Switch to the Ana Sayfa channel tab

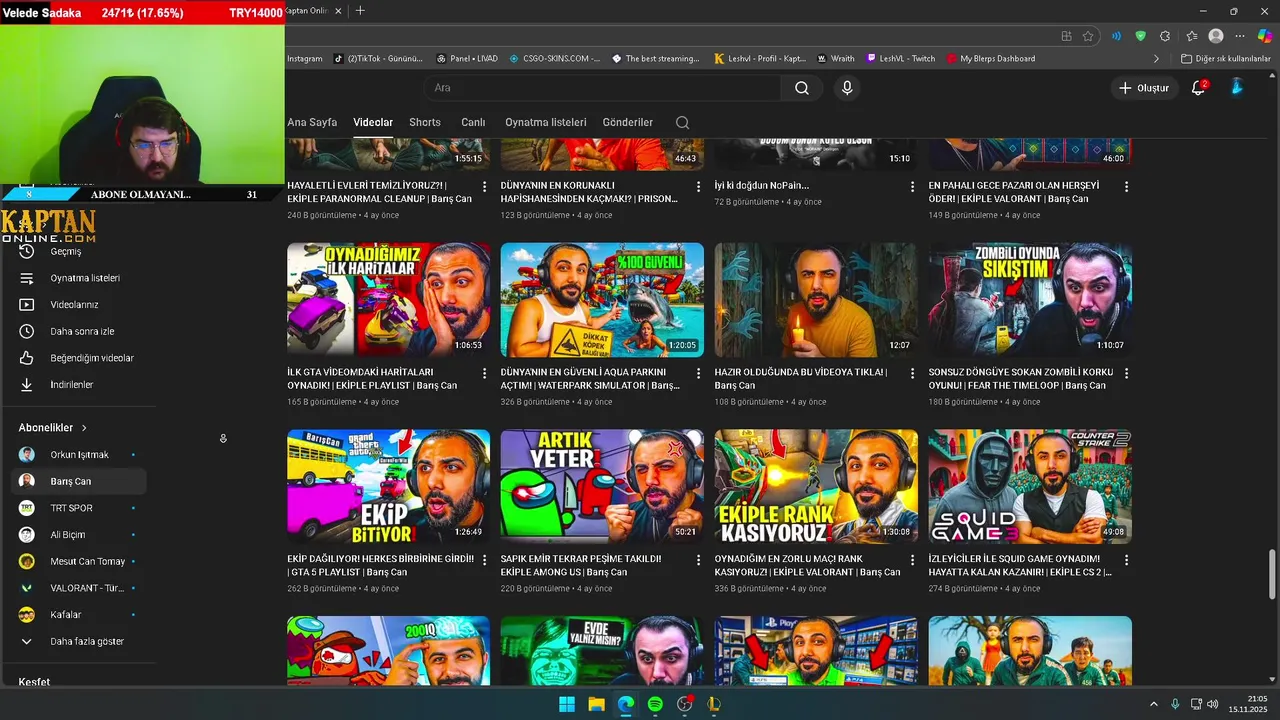[312, 122]
